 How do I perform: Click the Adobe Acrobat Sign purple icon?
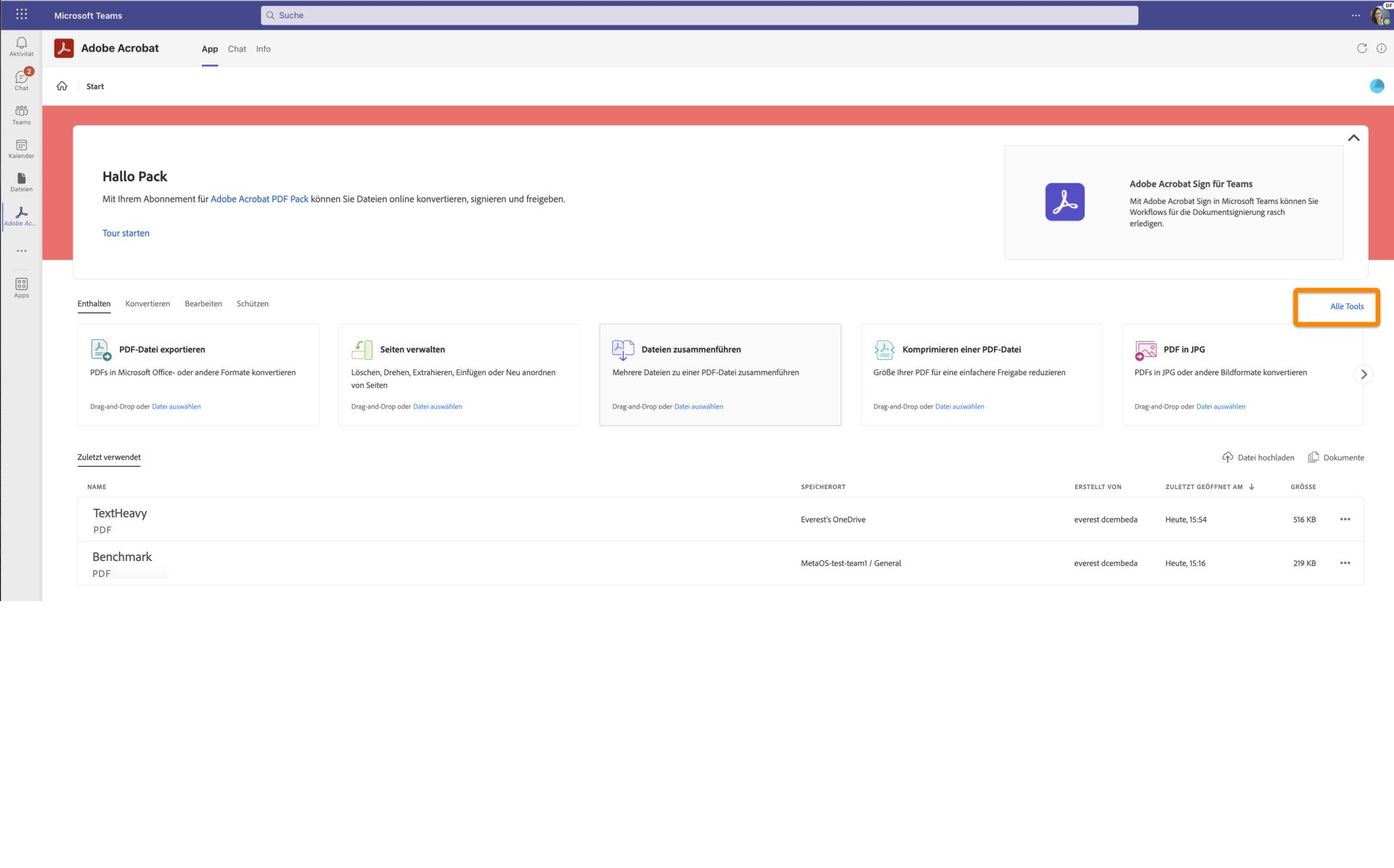(x=1064, y=202)
